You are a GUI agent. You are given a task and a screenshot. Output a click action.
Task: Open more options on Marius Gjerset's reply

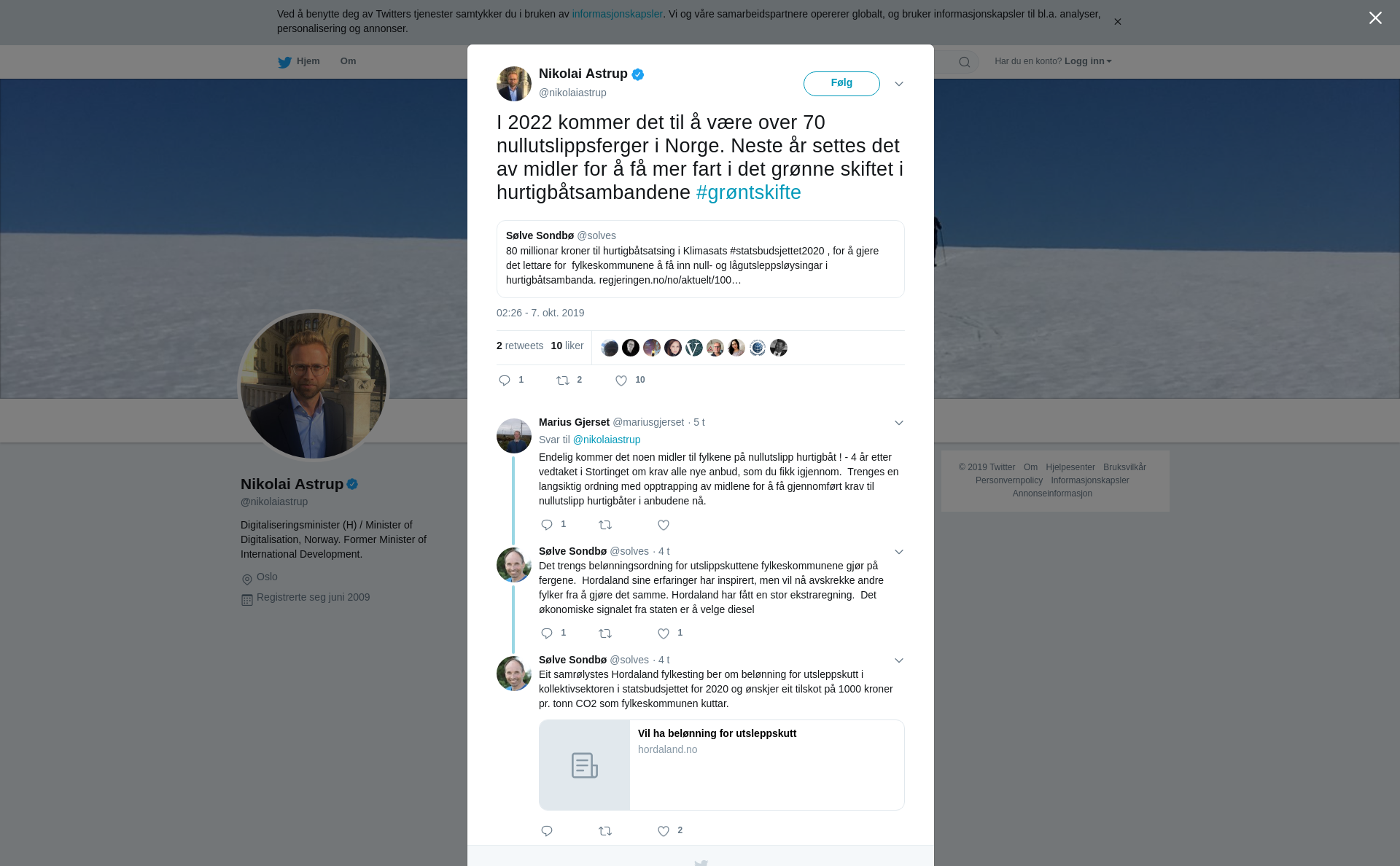click(899, 423)
